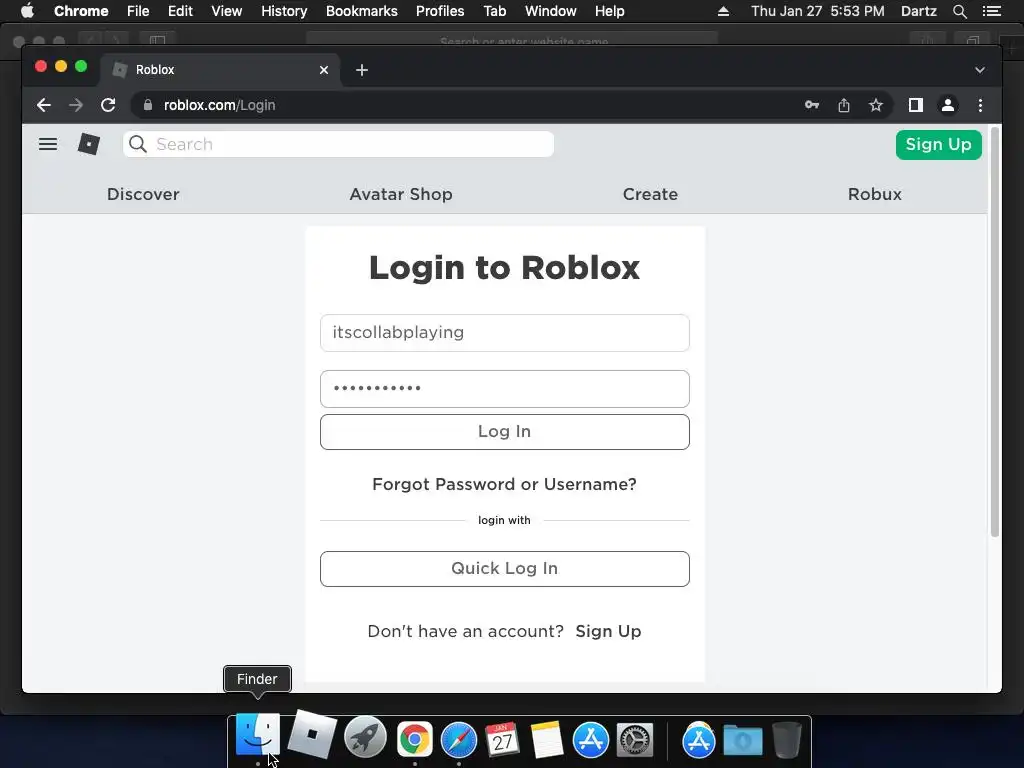Image resolution: width=1024 pixels, height=768 pixels.
Task: Open Launchpad rocket icon in Dock
Action: pyautogui.click(x=365, y=738)
